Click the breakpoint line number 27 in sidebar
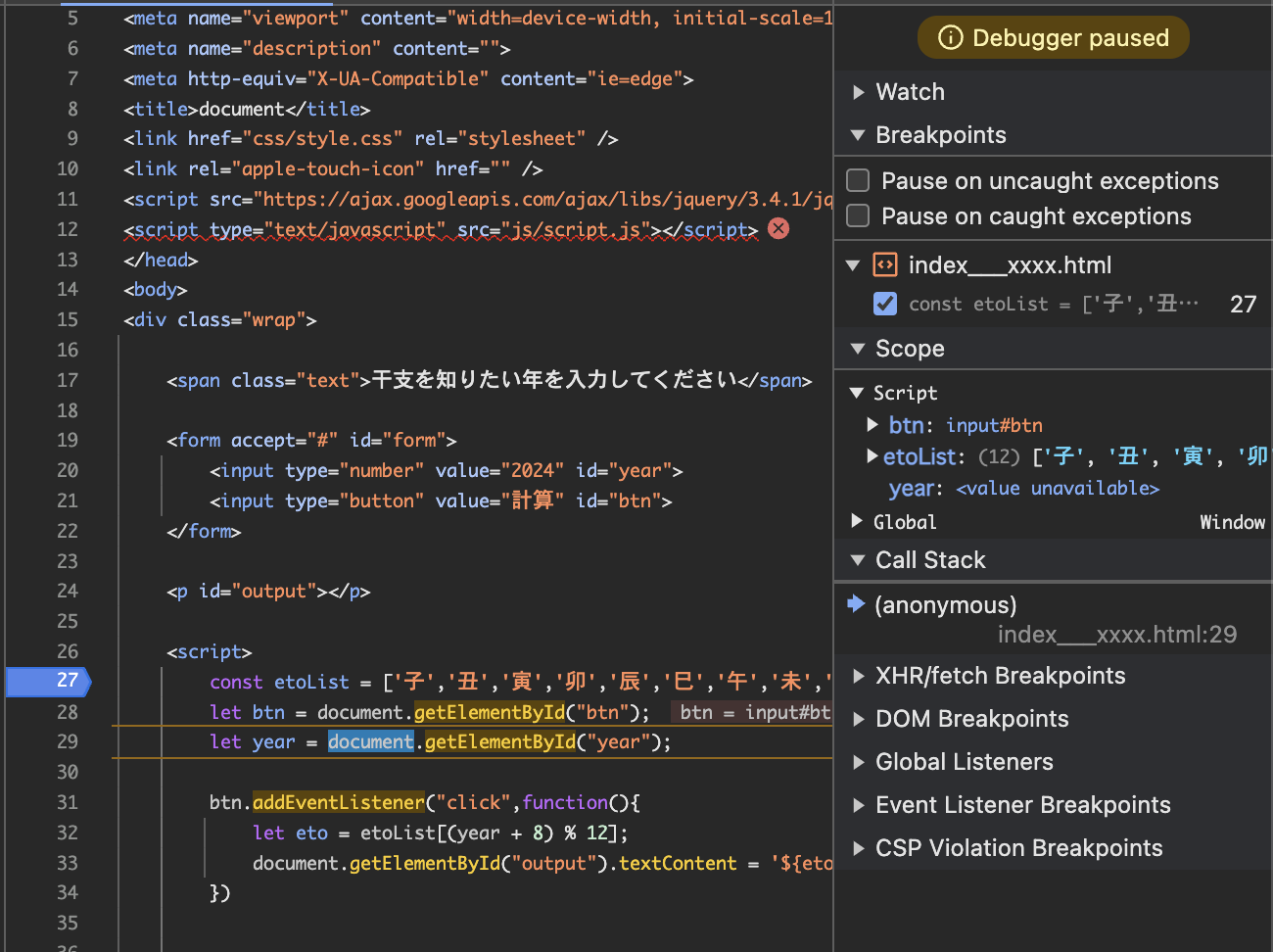 click(1243, 305)
